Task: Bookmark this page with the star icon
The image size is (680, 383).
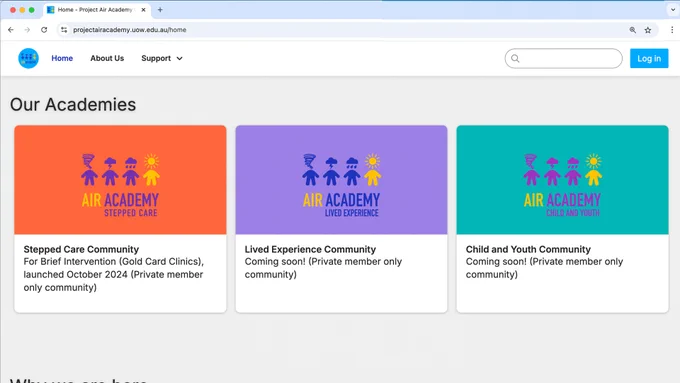Action: 648,30
